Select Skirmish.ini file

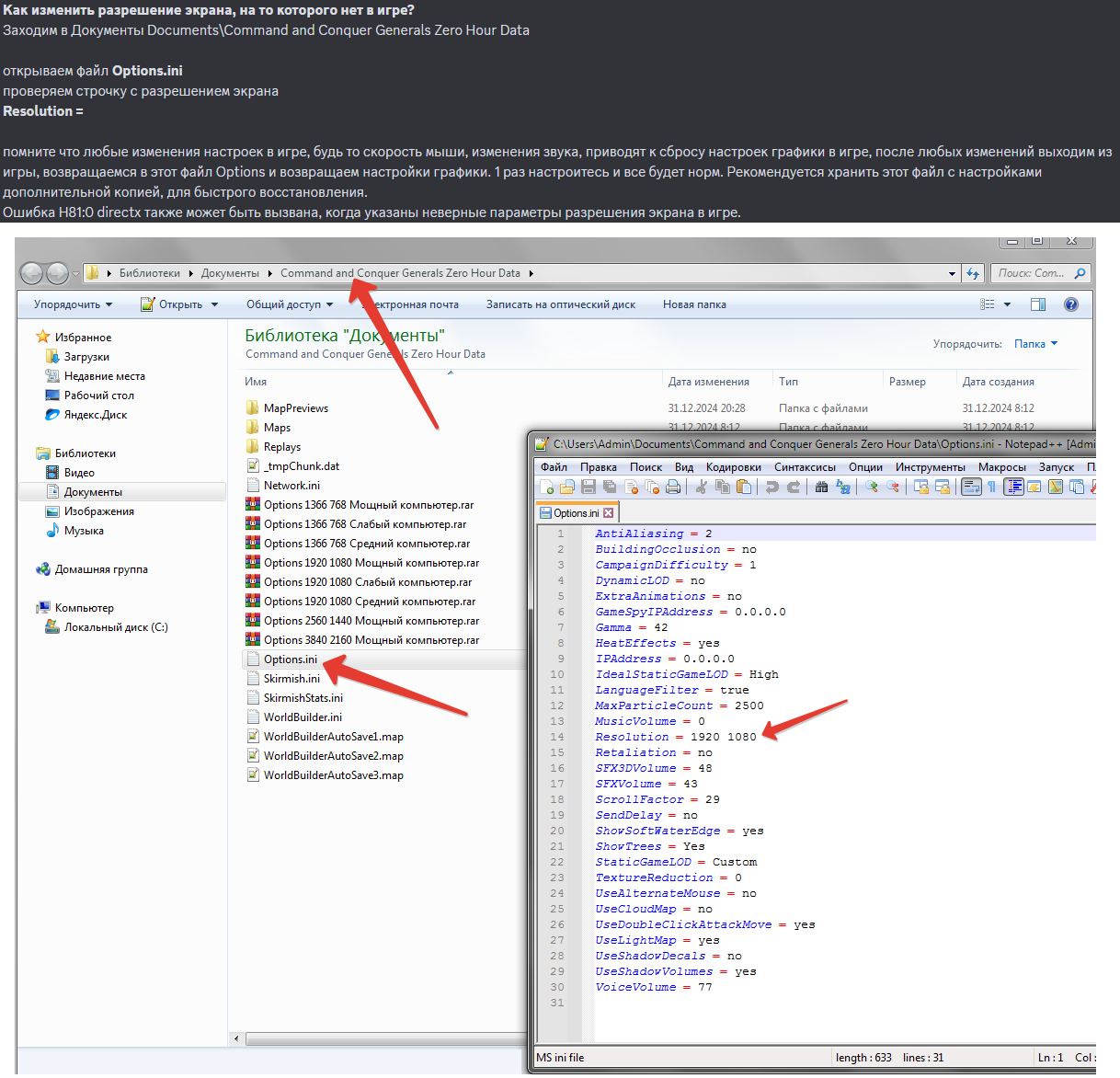coord(291,679)
